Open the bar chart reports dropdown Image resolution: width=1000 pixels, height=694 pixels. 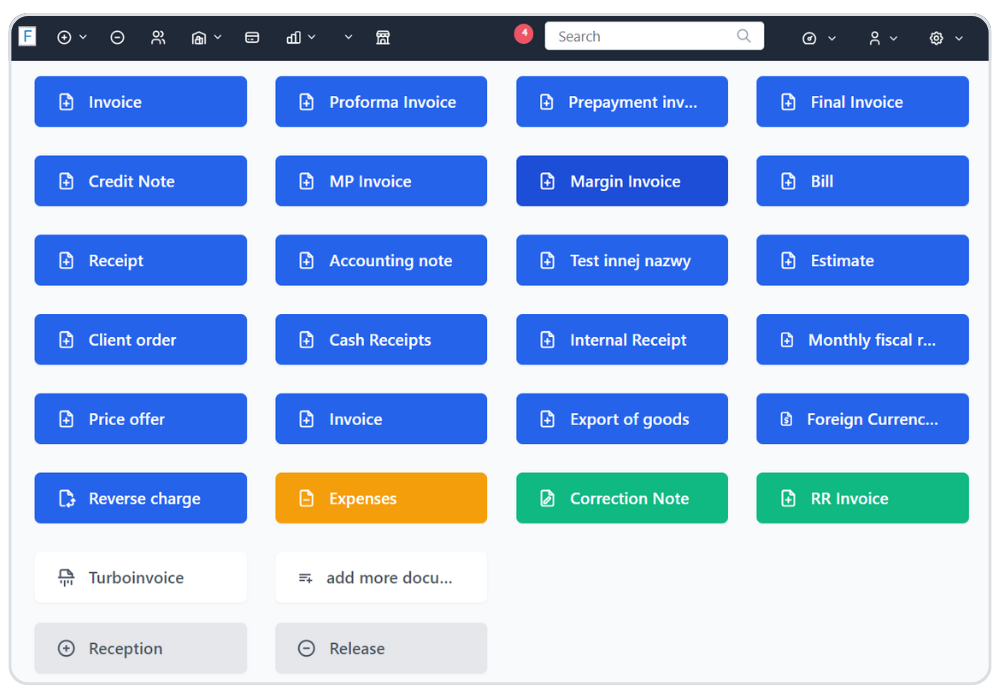[300, 37]
